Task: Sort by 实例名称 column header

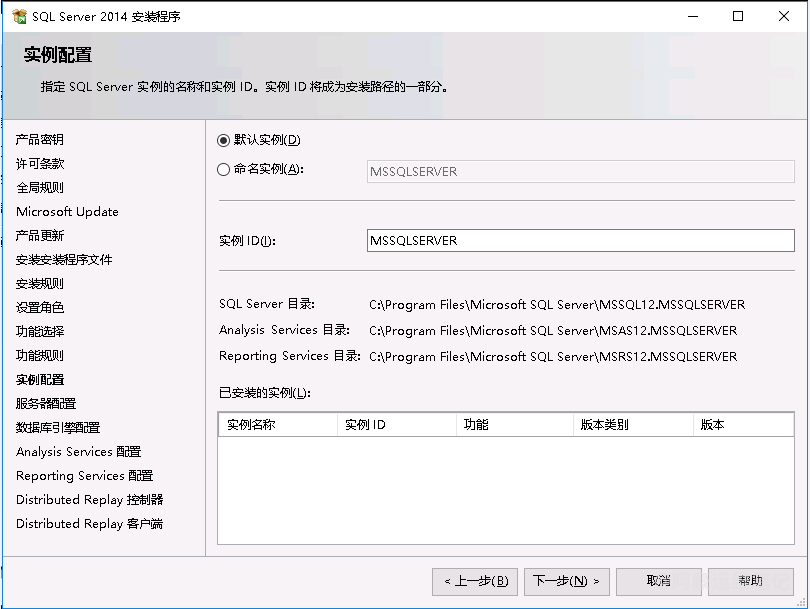Action: pyautogui.click(x=277, y=425)
